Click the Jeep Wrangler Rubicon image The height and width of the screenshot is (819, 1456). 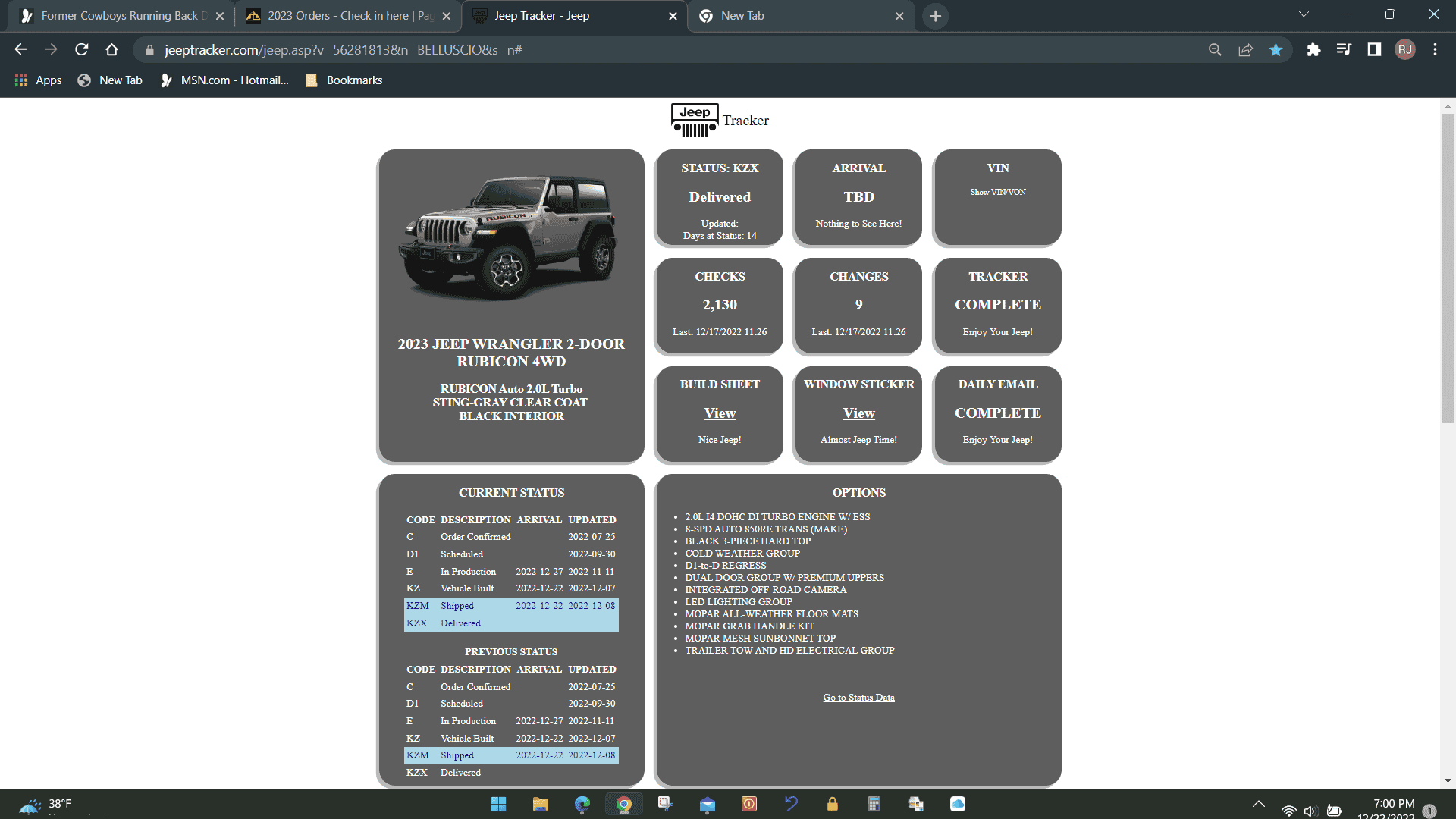tap(510, 238)
